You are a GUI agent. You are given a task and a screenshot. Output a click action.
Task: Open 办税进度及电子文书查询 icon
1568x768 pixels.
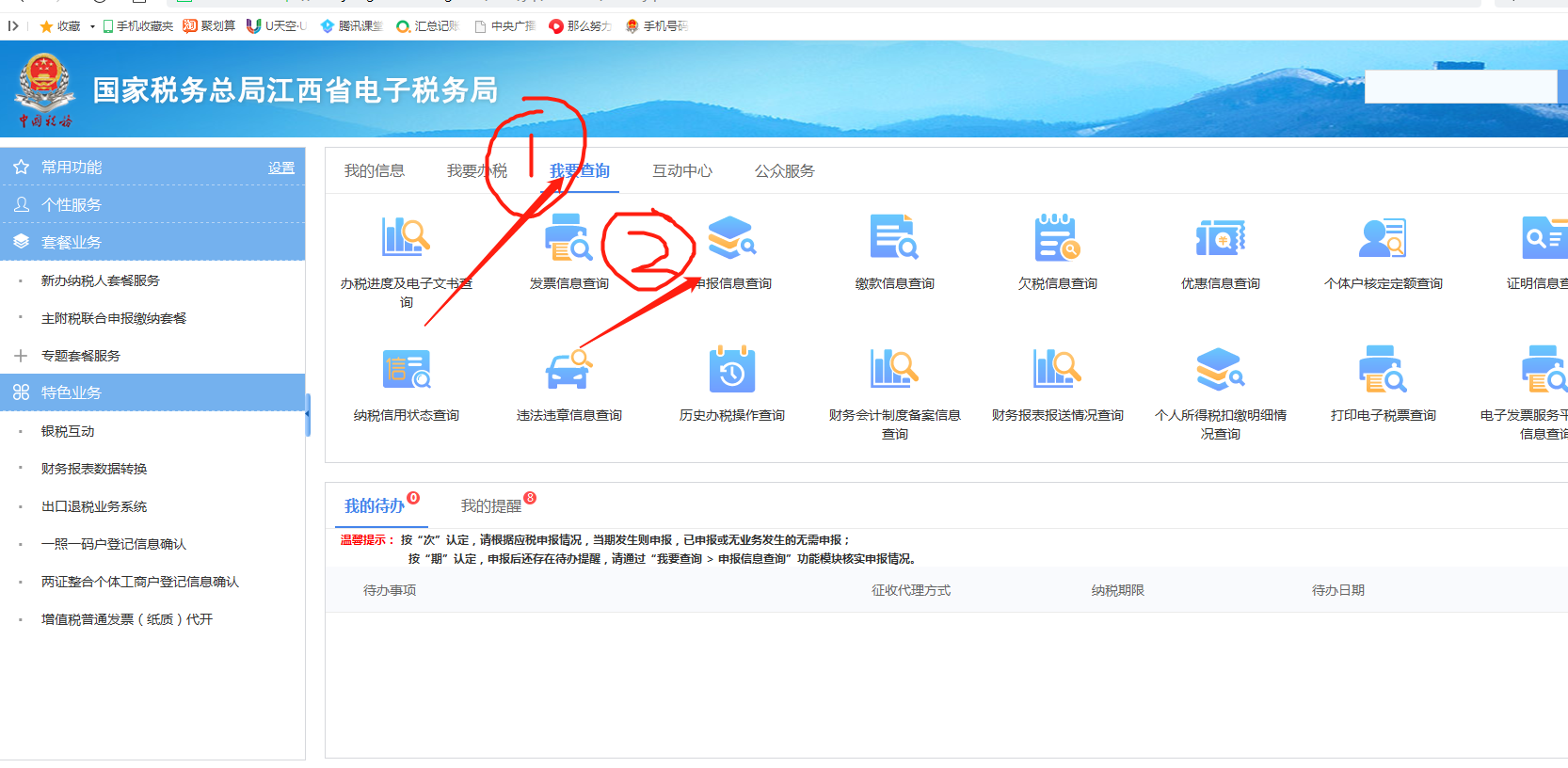coord(406,236)
